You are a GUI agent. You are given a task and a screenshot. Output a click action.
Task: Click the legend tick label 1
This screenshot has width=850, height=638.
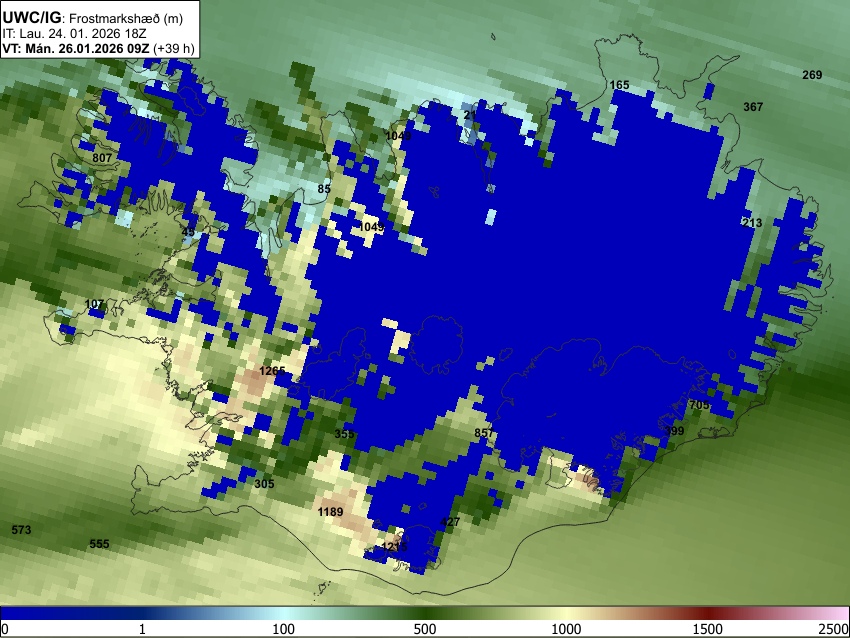(x=142, y=629)
